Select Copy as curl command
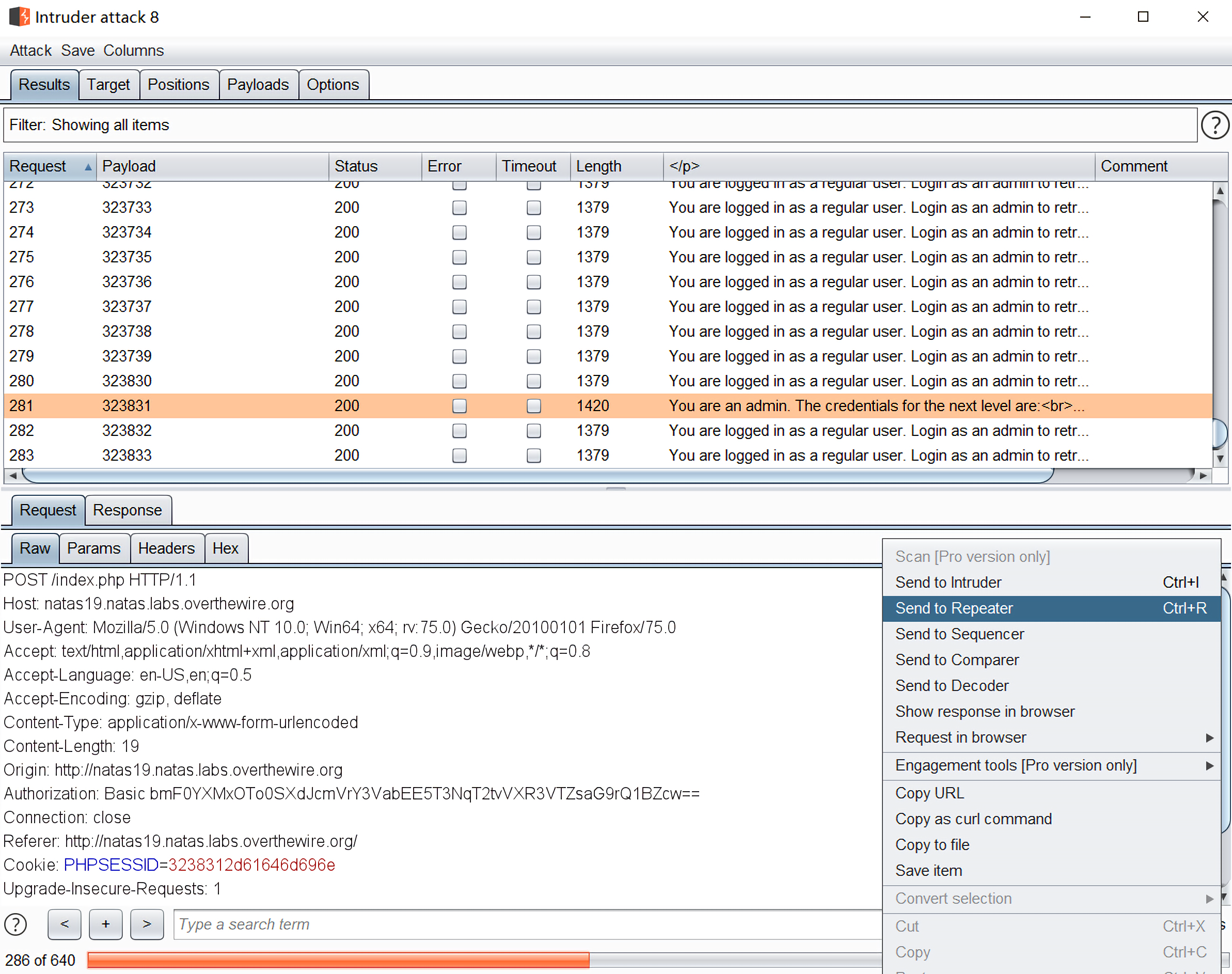This screenshot has width=1232, height=974. pyautogui.click(x=1051, y=819)
